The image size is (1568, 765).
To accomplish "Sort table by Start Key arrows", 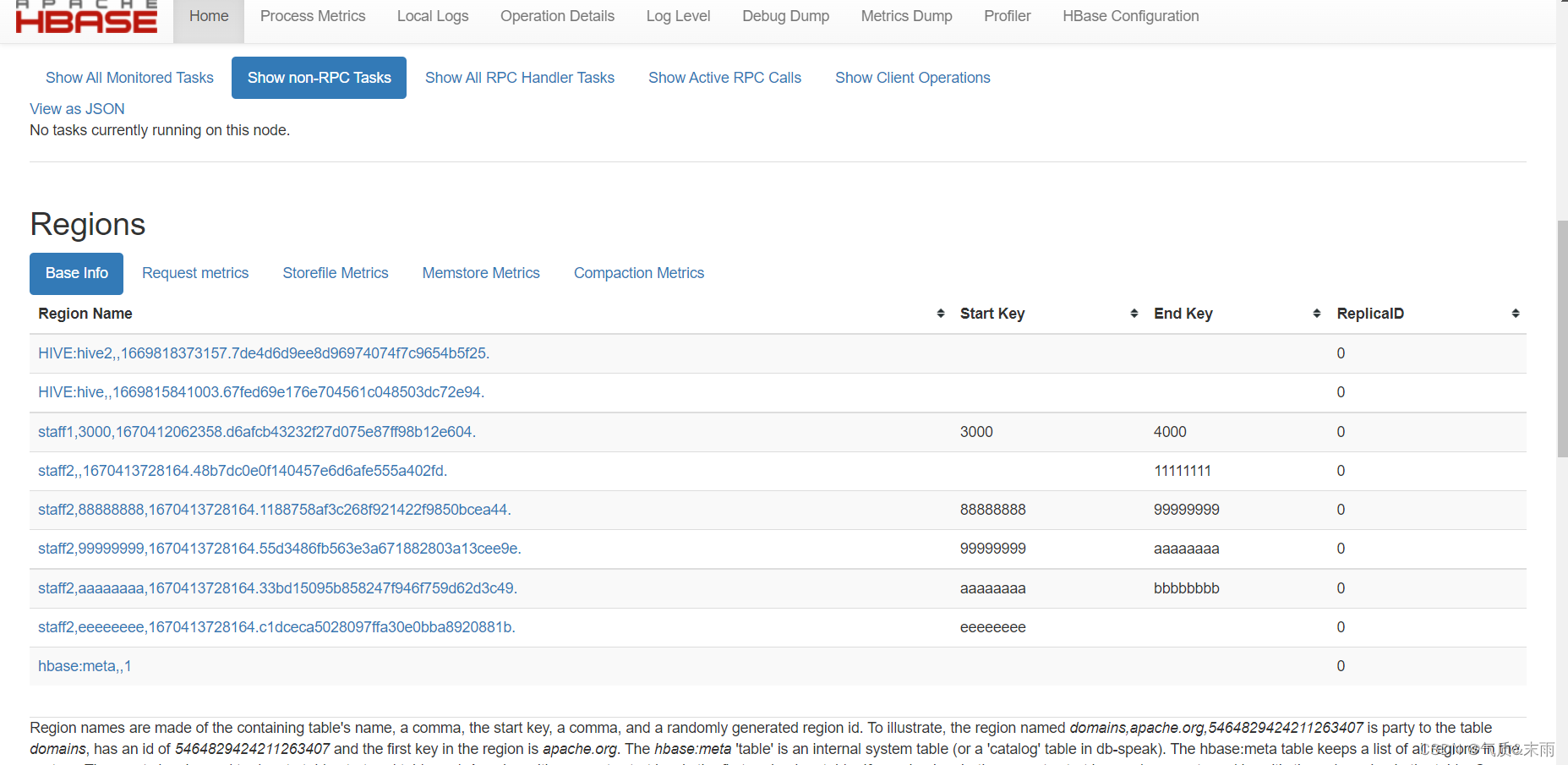I will coord(1134,314).
